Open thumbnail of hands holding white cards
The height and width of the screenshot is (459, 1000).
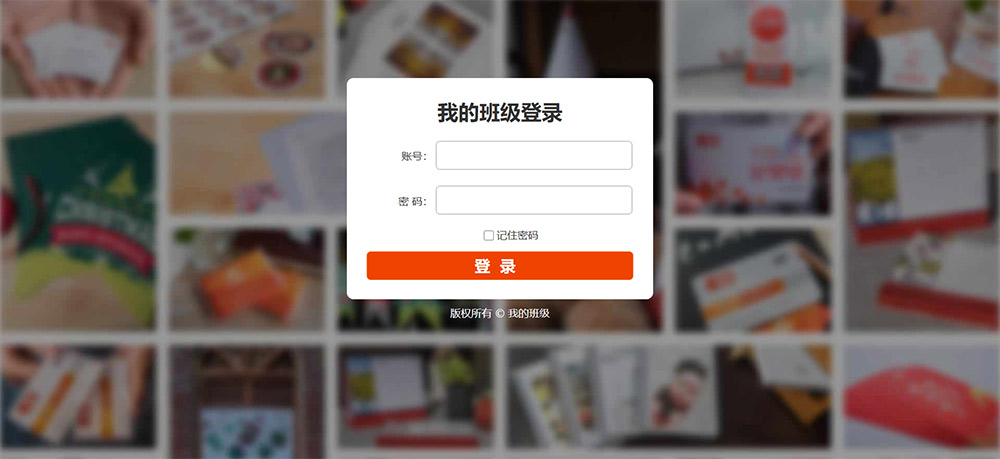pos(78,48)
